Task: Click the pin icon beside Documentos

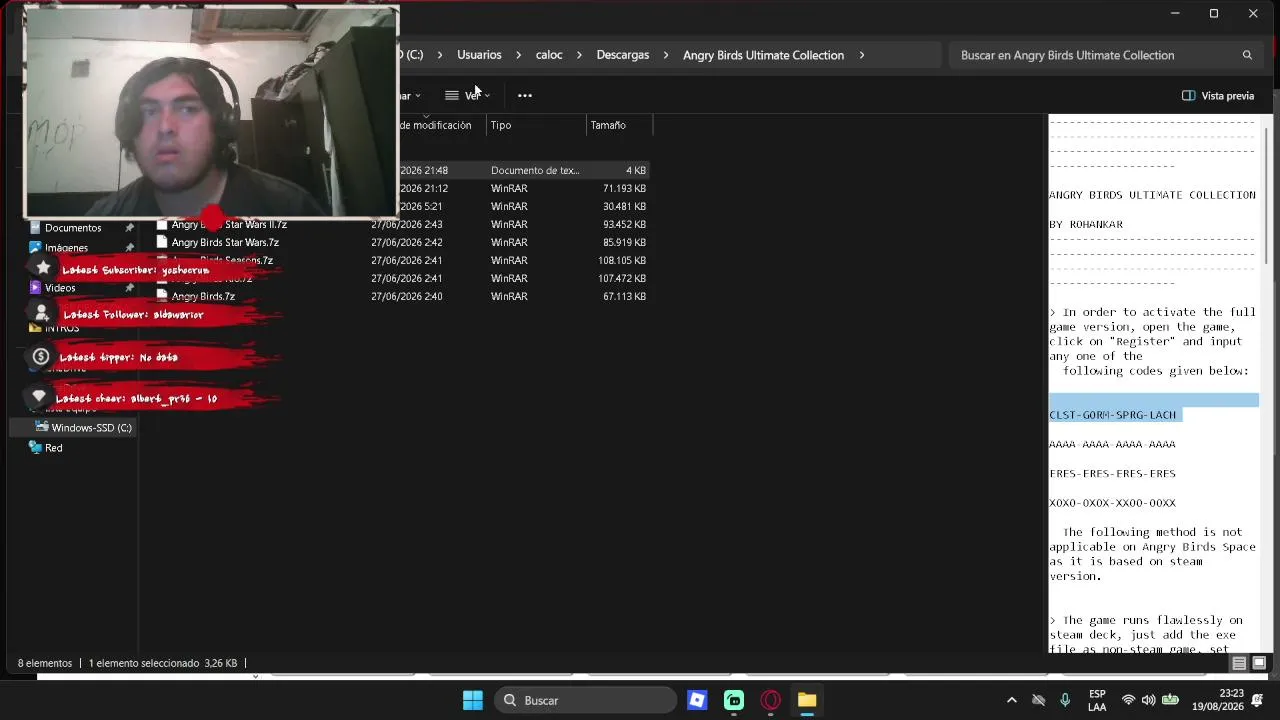Action: (129, 228)
